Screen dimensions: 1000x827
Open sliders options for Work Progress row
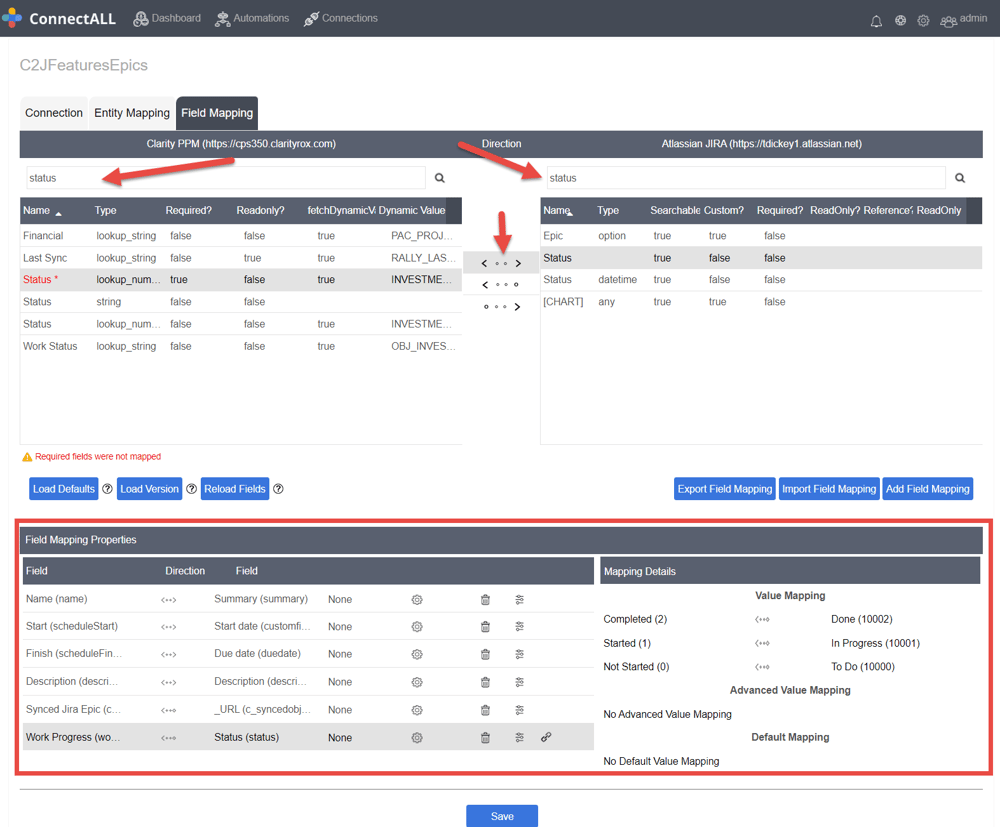coord(520,738)
